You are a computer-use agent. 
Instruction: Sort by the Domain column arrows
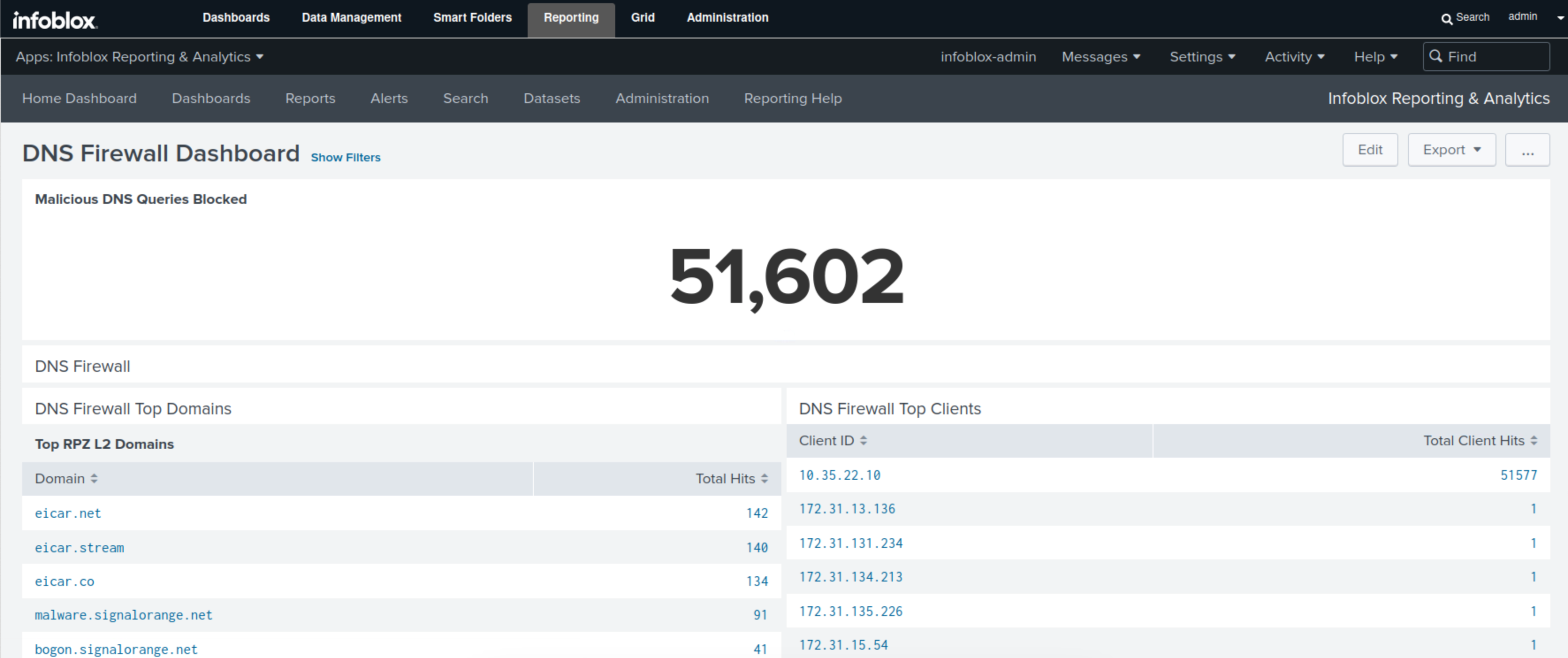(94, 479)
